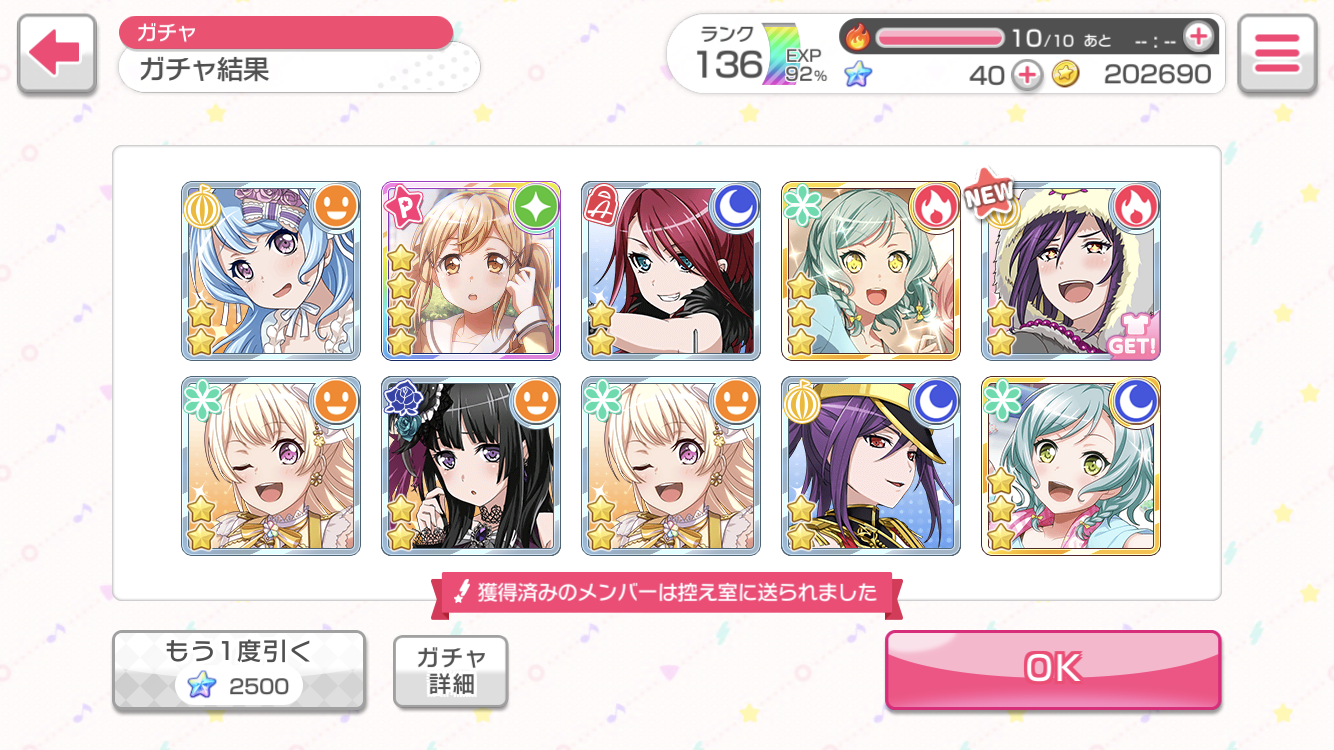Tap the pink stamina progress bar
The width and height of the screenshot is (1334, 750).
(940, 38)
